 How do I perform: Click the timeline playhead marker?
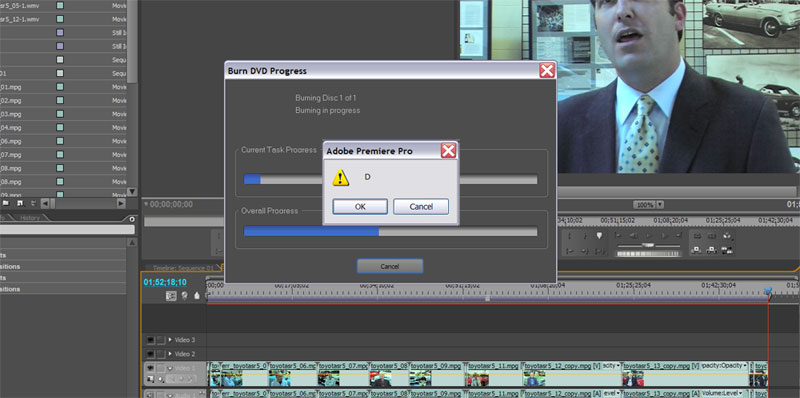(x=767, y=291)
